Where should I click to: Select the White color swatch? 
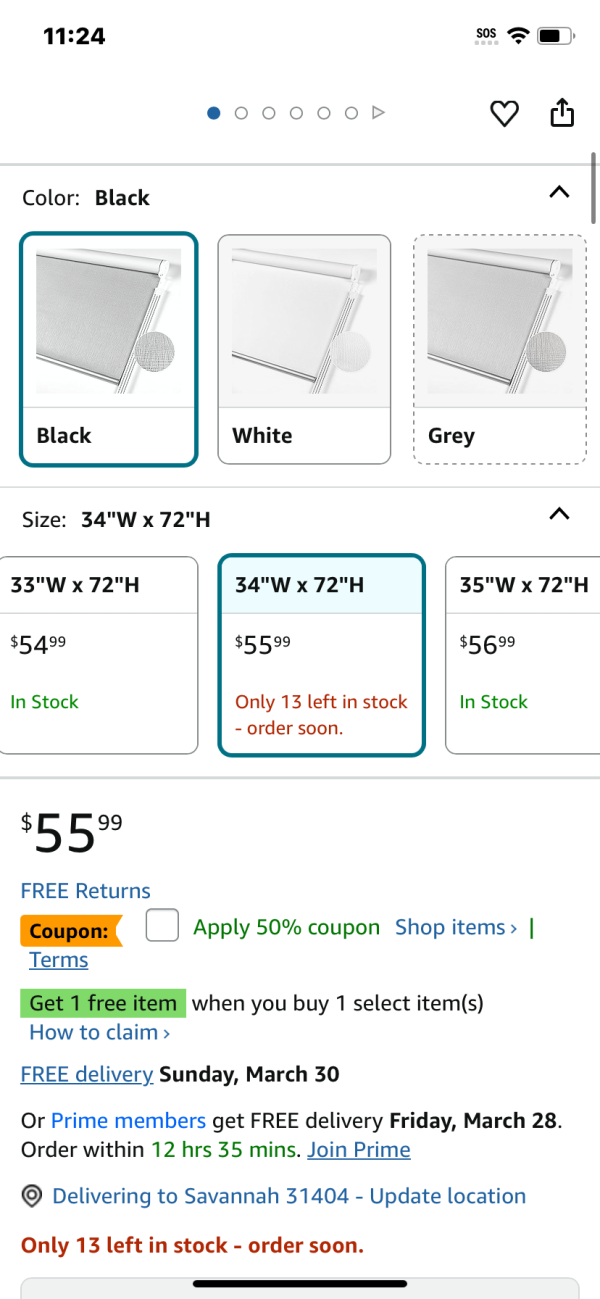pos(304,350)
